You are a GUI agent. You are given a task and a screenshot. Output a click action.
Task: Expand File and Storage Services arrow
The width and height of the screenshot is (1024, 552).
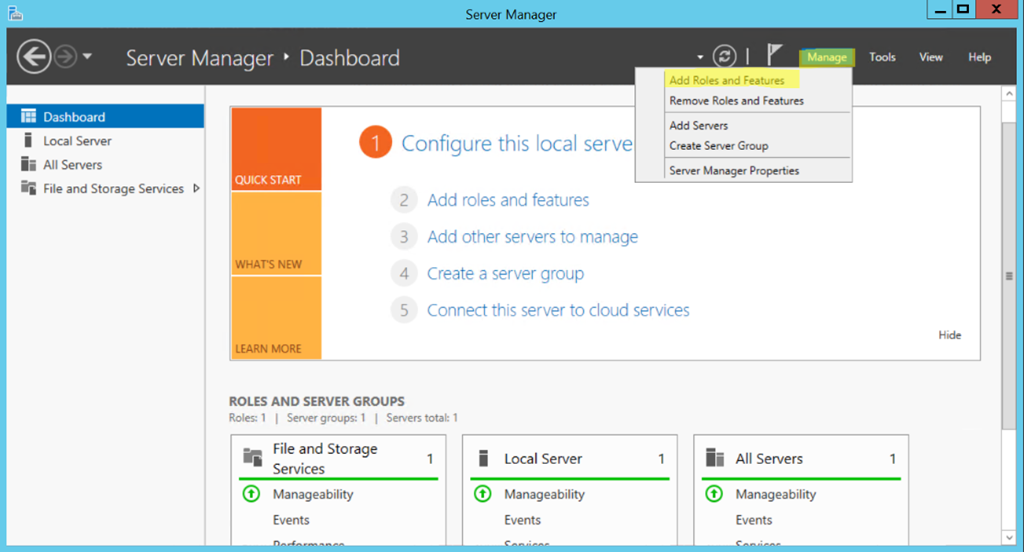click(196, 189)
